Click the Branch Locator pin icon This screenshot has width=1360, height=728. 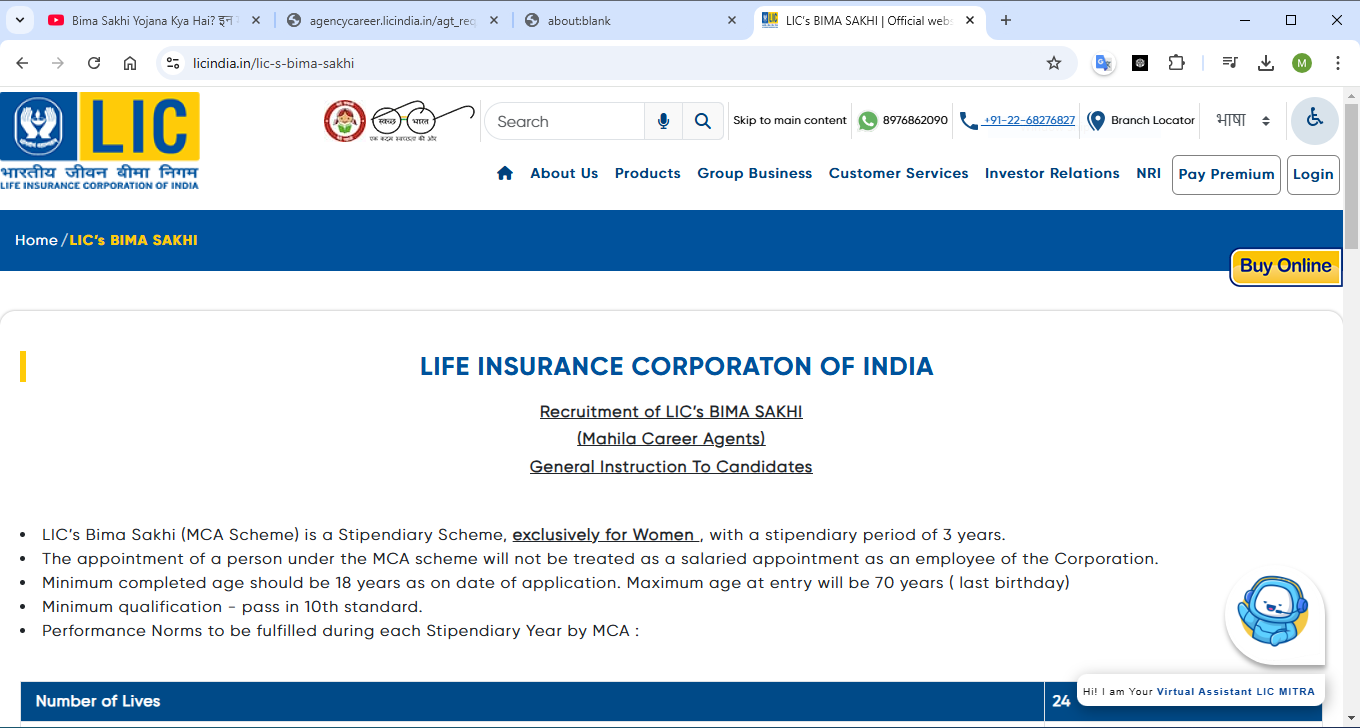click(x=1096, y=120)
